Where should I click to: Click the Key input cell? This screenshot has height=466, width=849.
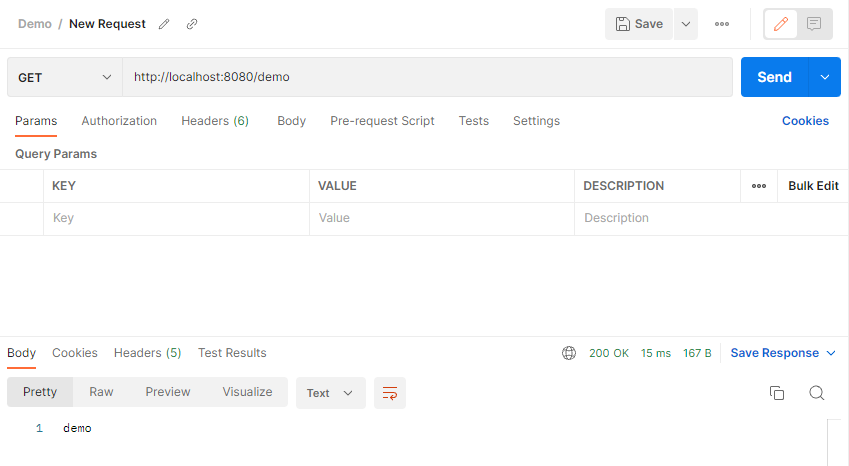[176, 218]
